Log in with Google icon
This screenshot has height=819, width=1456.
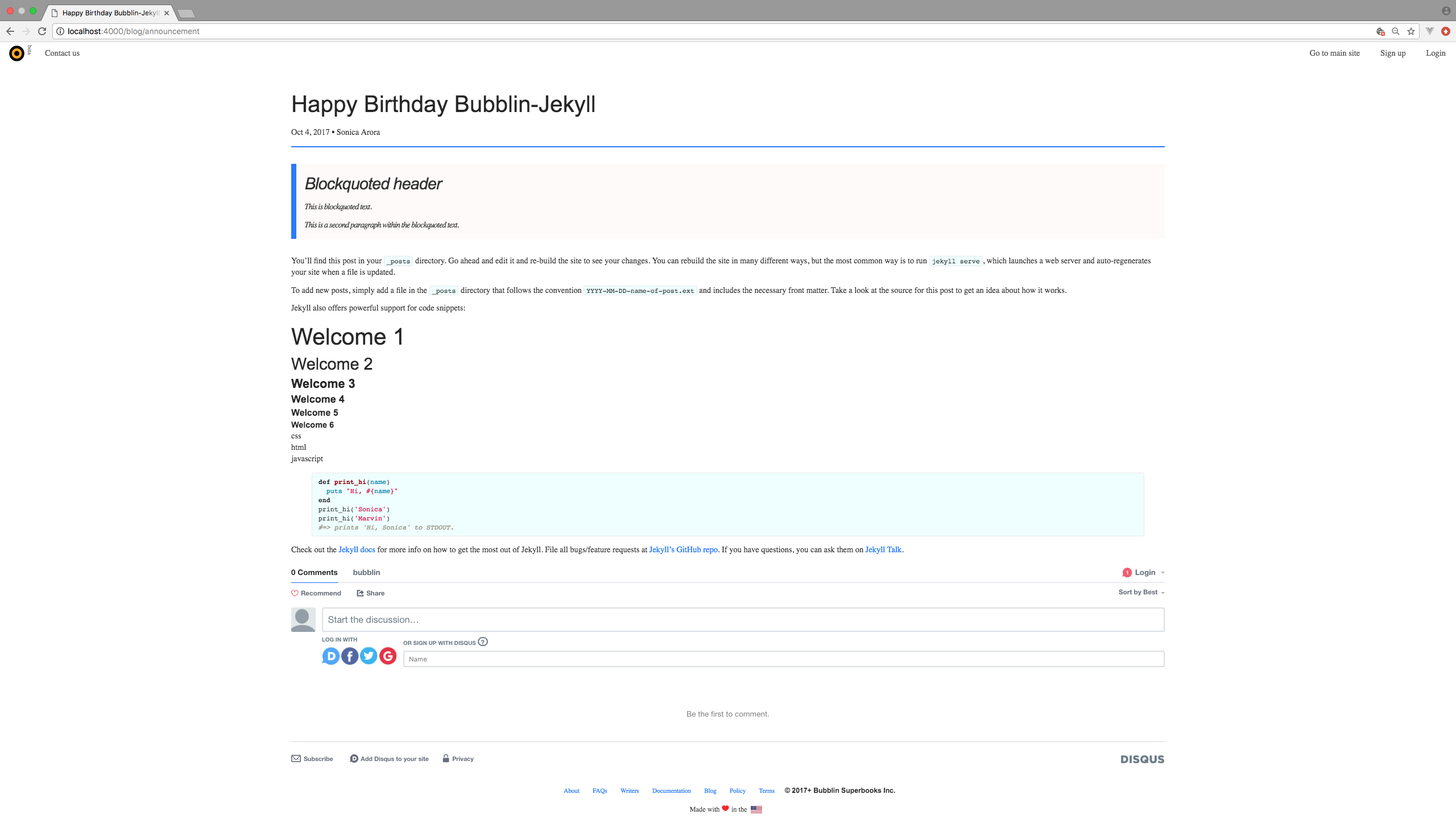coord(388,656)
